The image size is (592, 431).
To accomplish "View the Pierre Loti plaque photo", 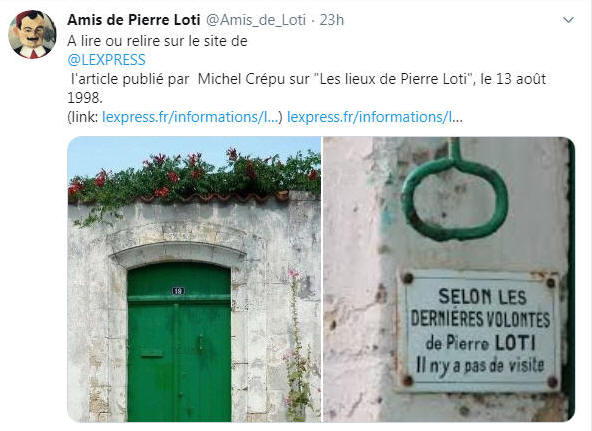I will tap(449, 279).
